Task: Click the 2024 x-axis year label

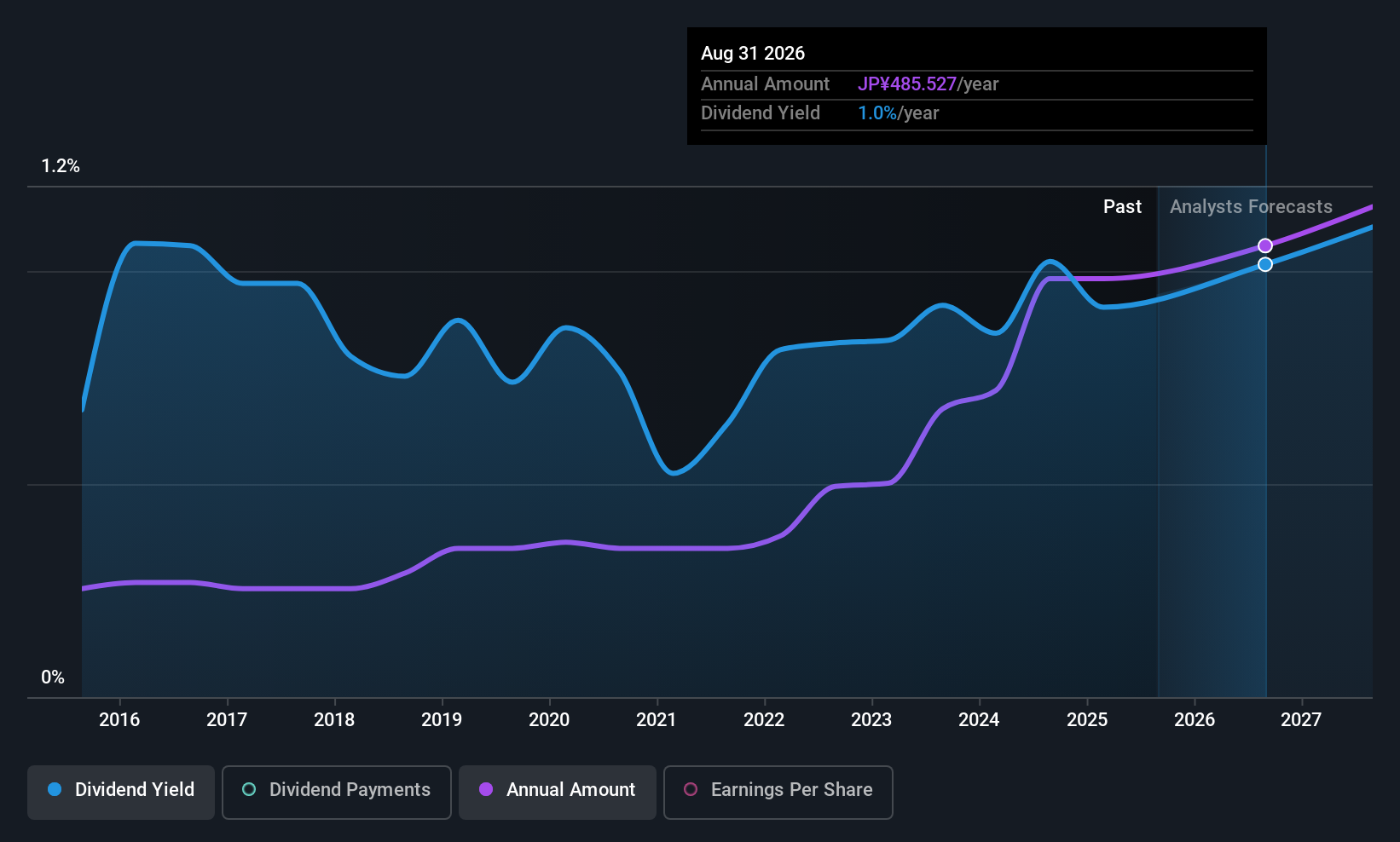Action: pyautogui.click(x=979, y=719)
